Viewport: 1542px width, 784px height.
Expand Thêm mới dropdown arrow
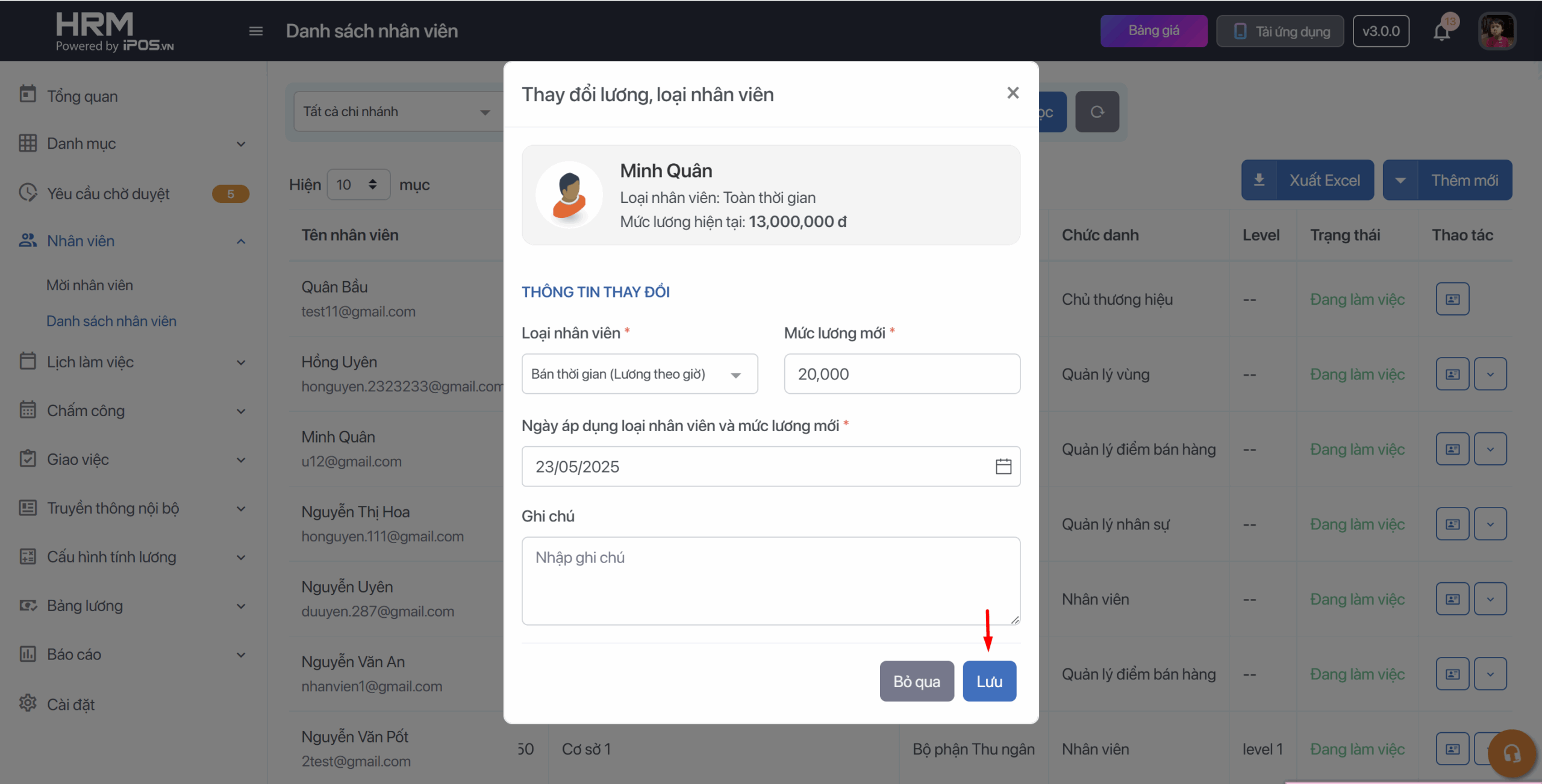(1400, 181)
